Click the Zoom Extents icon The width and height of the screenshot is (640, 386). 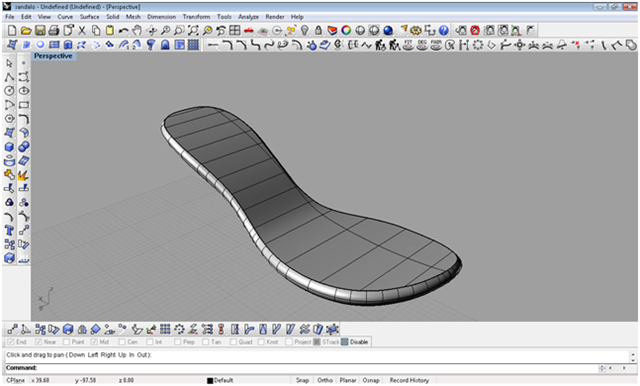[x=193, y=30]
